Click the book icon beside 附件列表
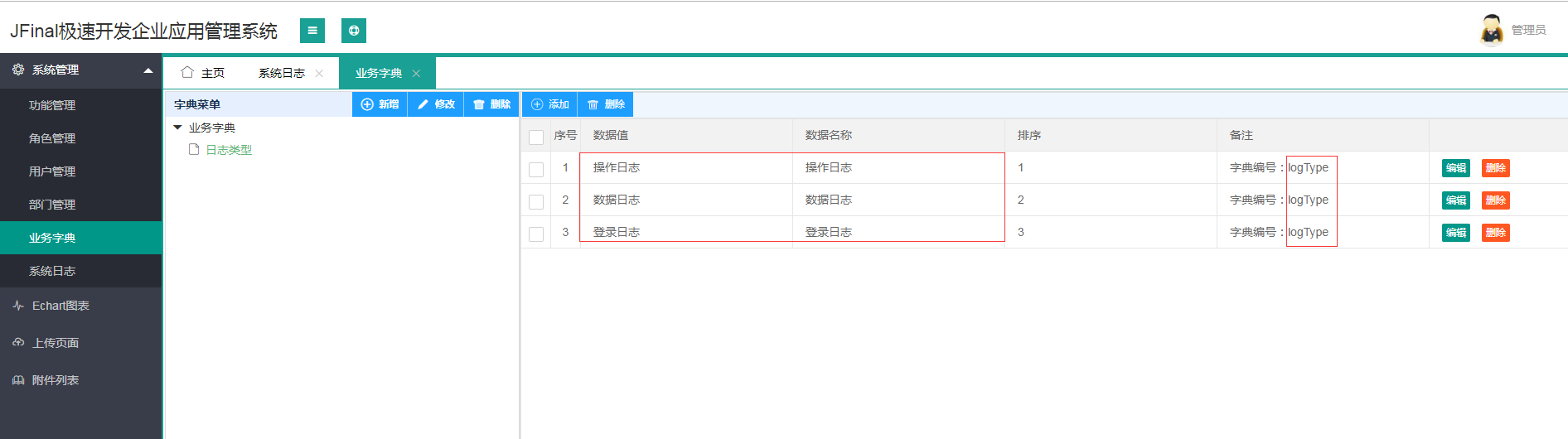Viewport: 1568px width, 439px height. point(18,380)
